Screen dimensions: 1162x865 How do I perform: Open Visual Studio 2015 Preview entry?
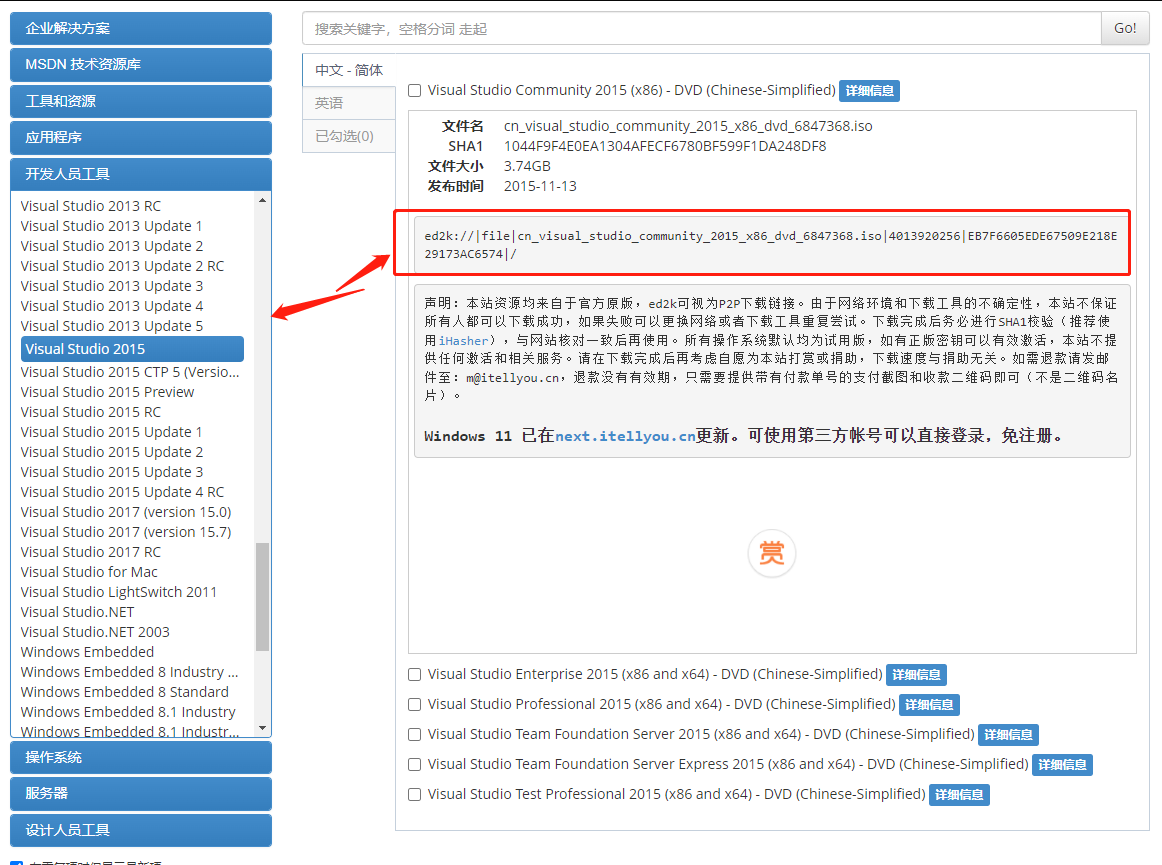(107, 392)
